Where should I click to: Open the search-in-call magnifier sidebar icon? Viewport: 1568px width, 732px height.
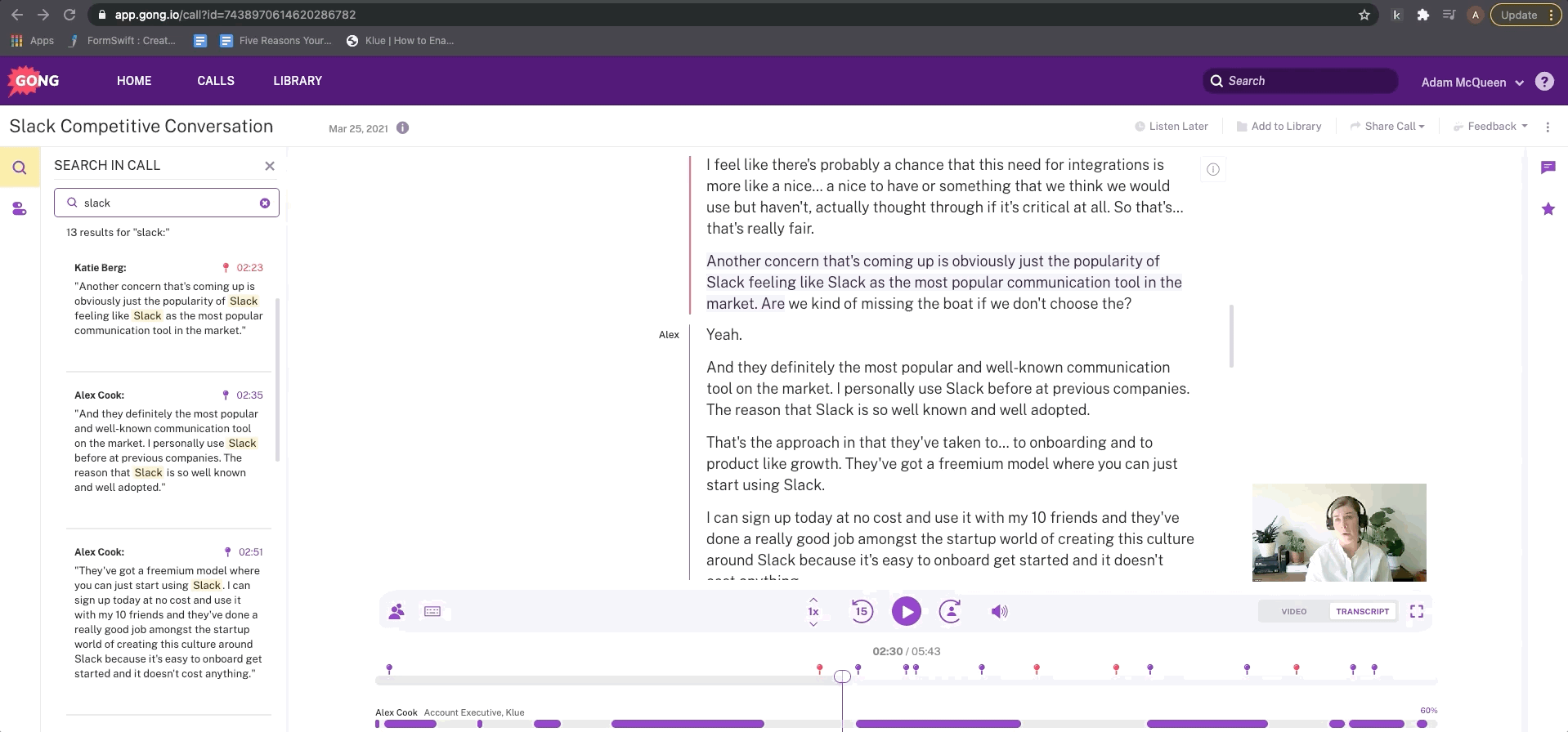point(20,167)
